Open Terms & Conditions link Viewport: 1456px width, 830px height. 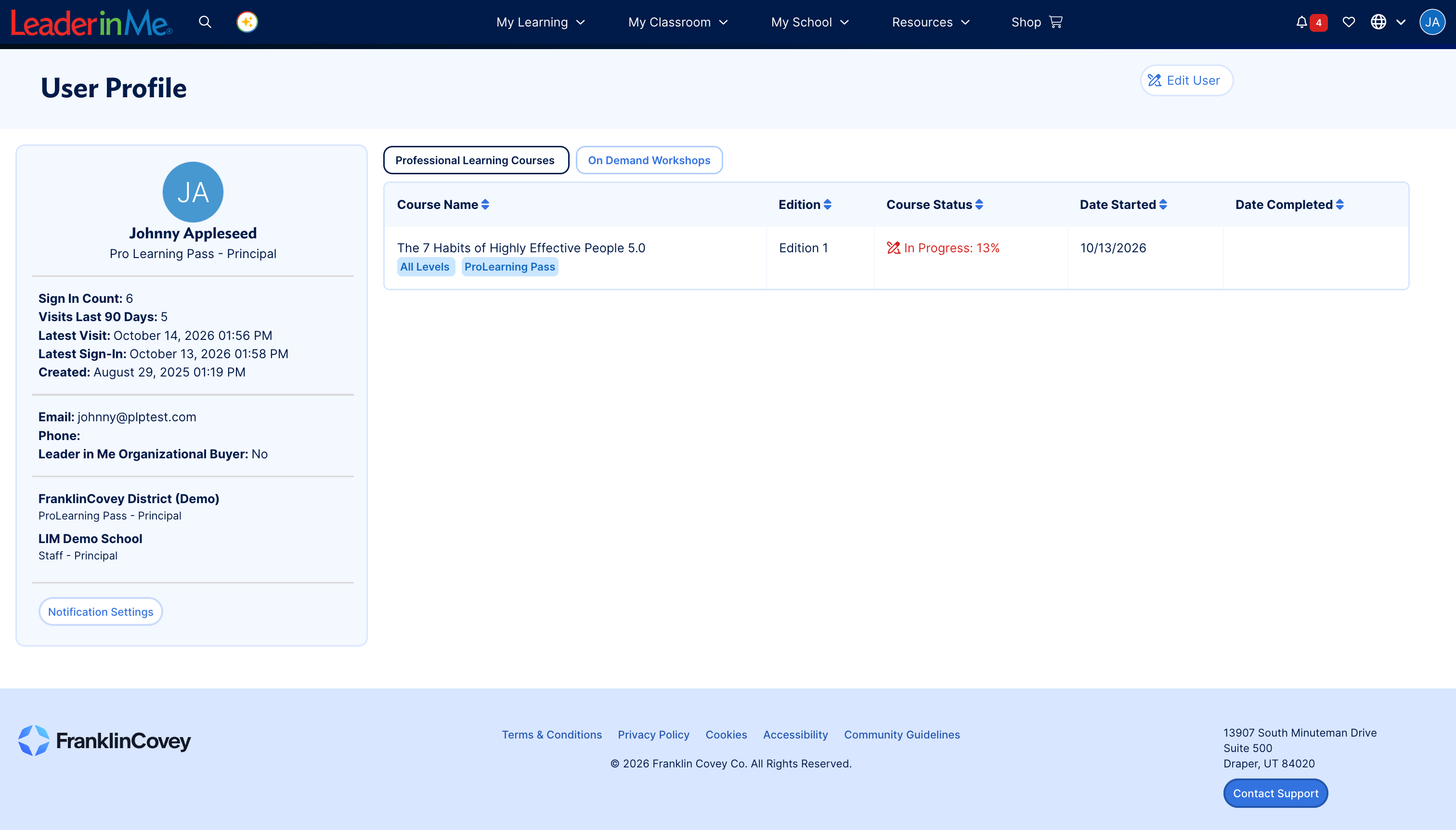pyautogui.click(x=551, y=735)
